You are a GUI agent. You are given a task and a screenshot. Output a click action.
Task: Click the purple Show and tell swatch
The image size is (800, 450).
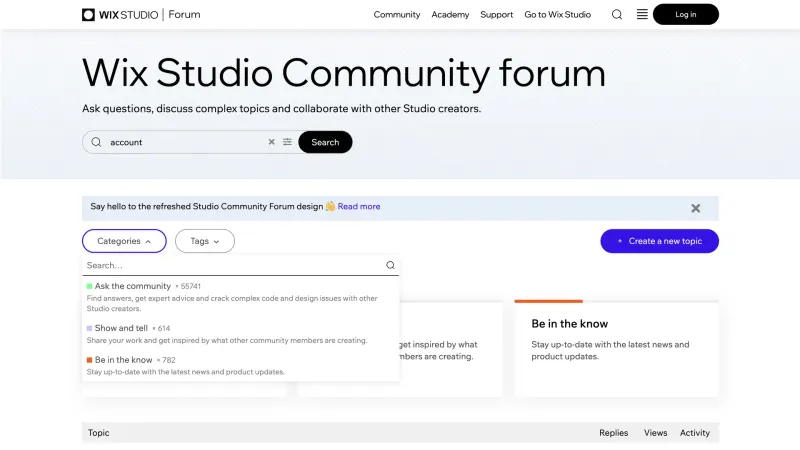click(89, 328)
